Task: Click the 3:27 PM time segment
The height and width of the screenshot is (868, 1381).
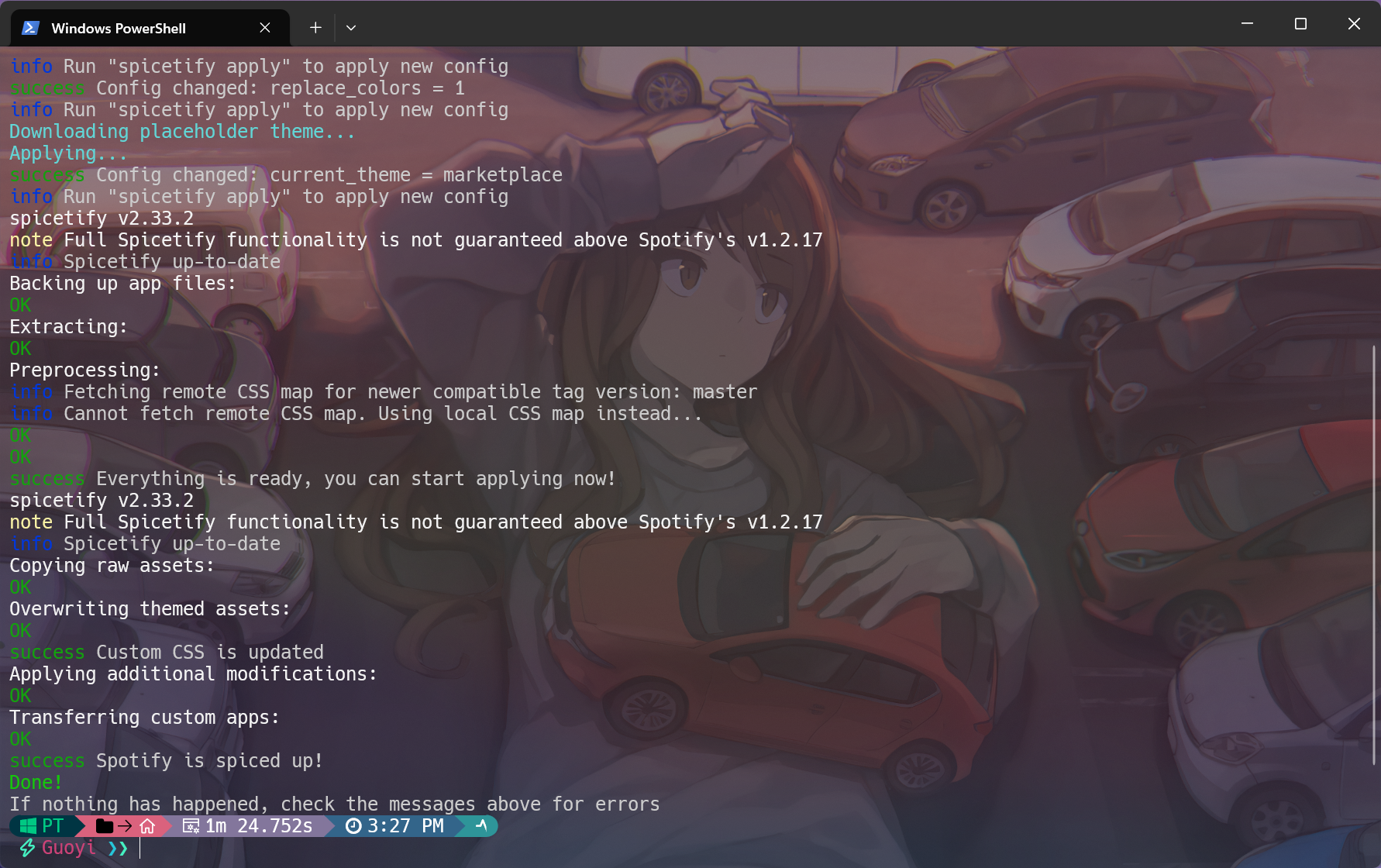Action: coord(404,825)
